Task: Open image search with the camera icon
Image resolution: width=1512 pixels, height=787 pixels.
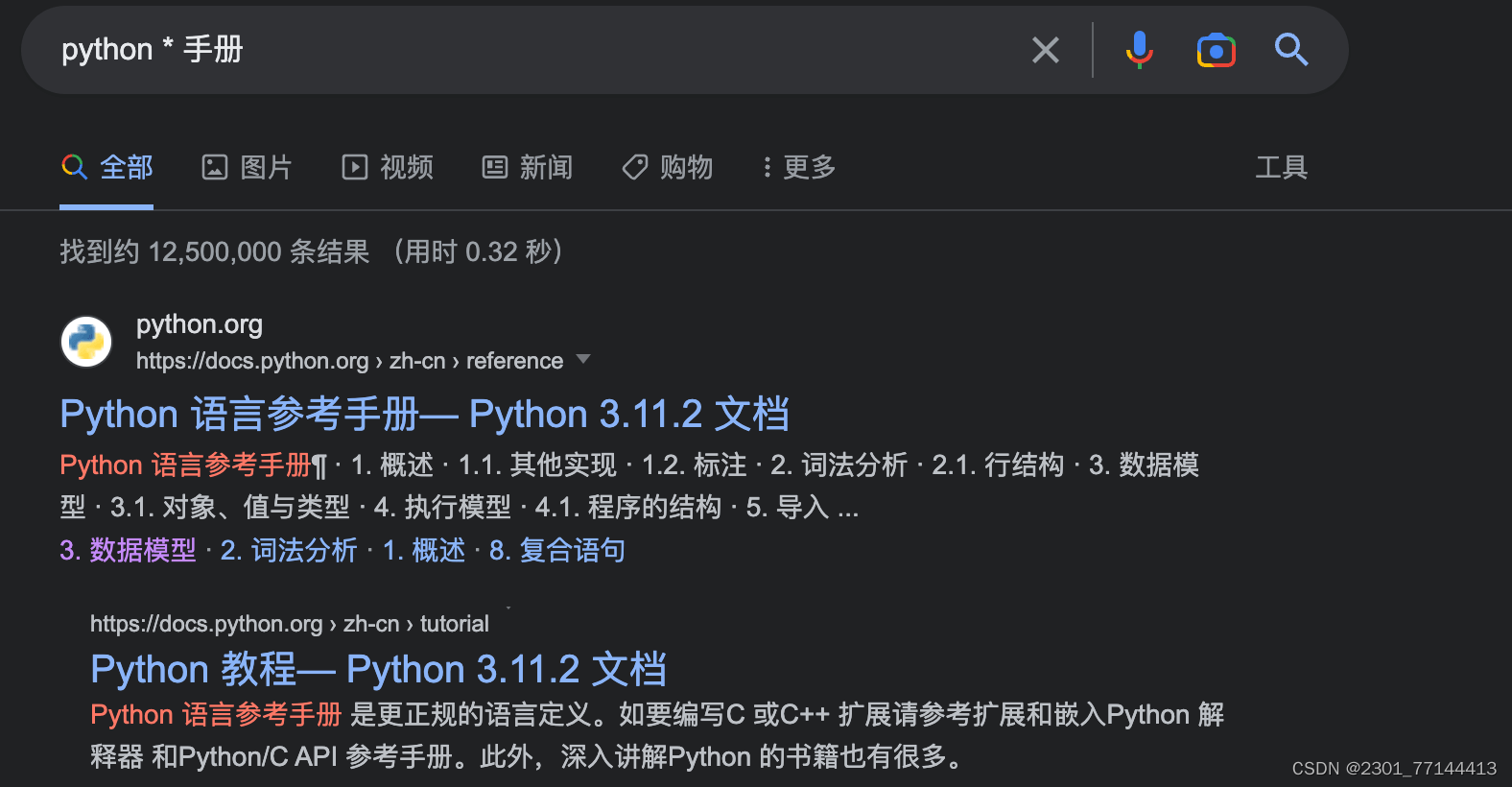Action: [x=1216, y=50]
